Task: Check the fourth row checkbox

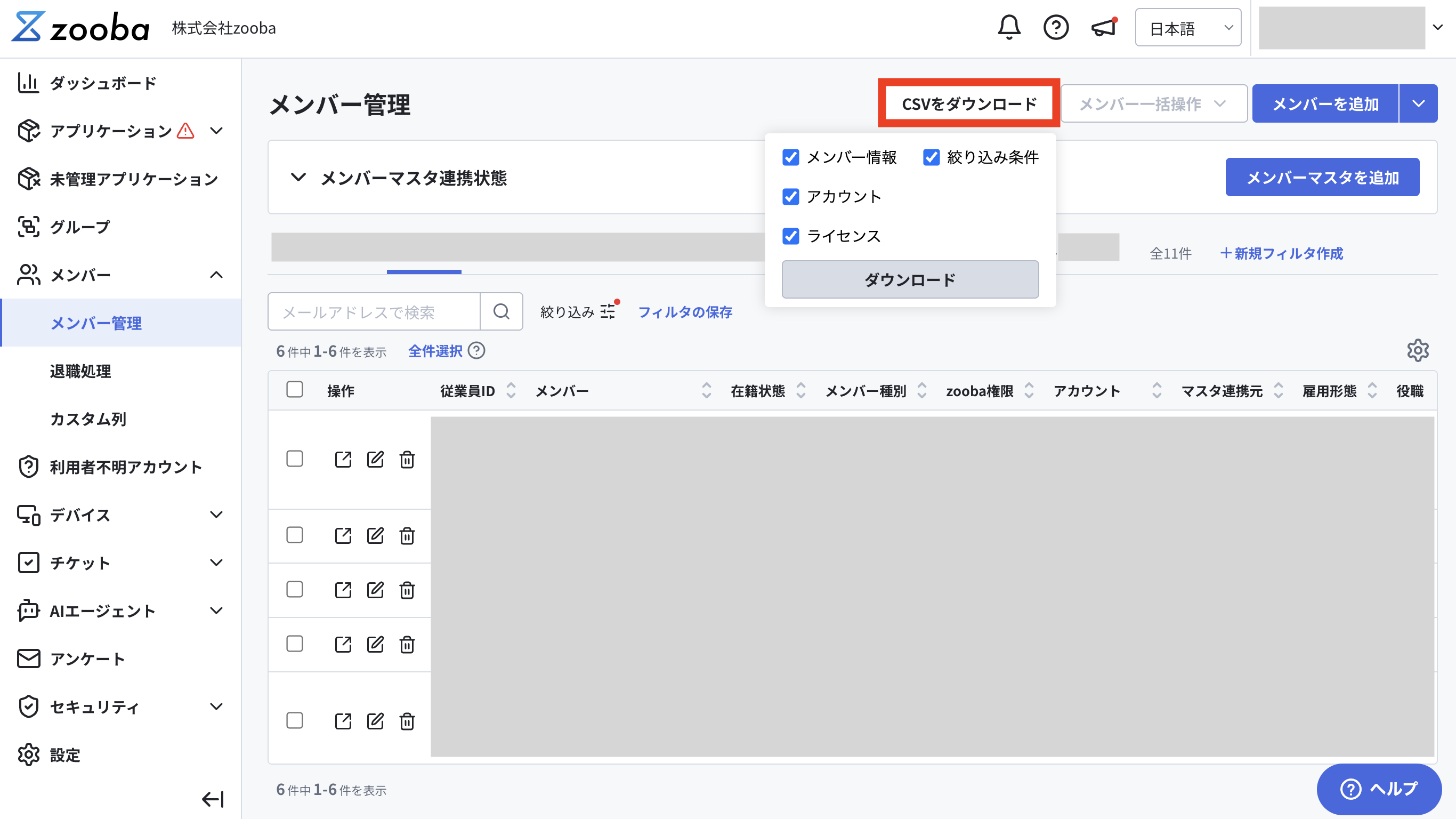Action: (295, 644)
